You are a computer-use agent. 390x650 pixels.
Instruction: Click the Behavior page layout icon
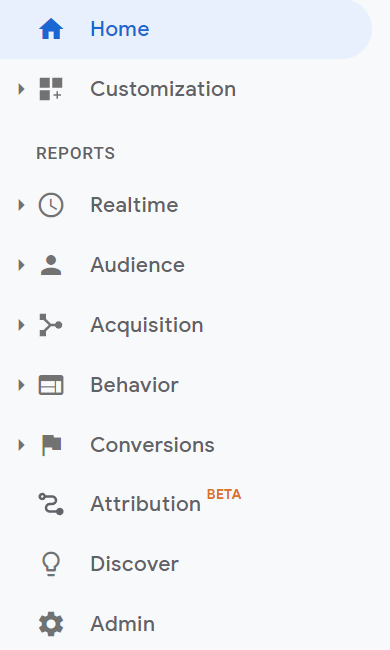click(x=51, y=385)
